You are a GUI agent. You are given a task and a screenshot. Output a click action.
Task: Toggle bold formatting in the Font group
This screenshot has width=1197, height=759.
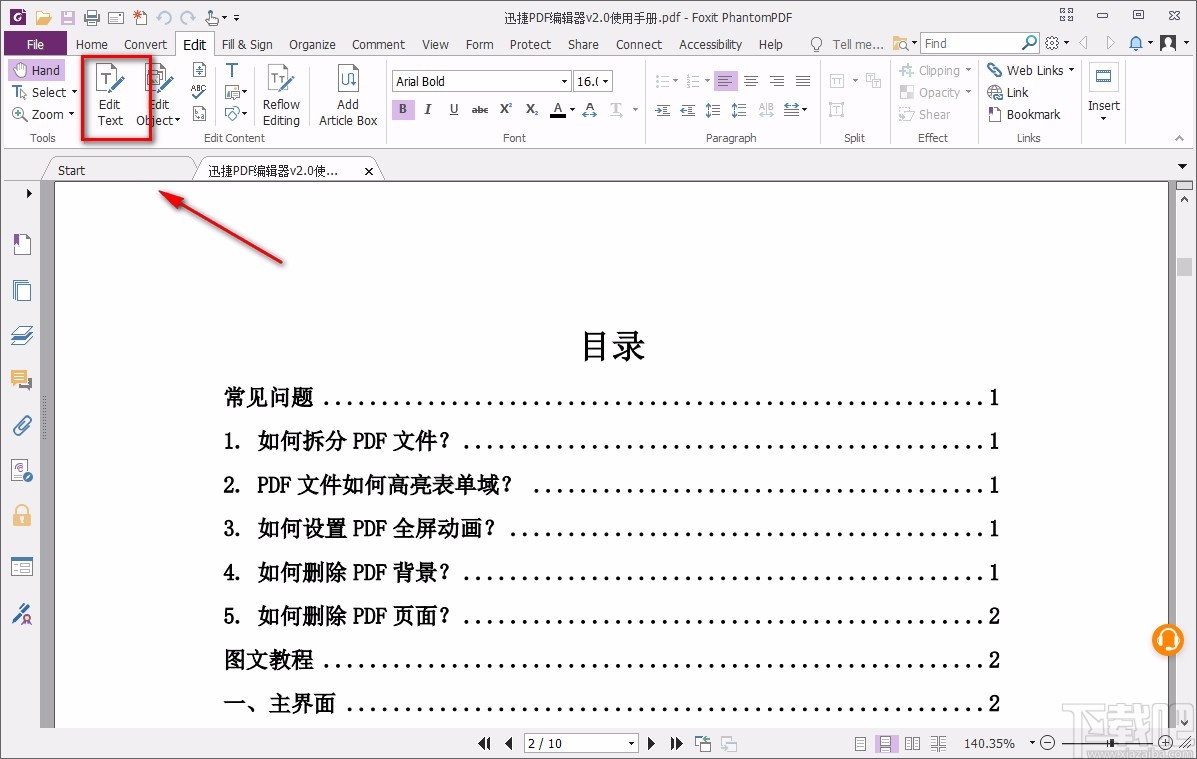(402, 109)
